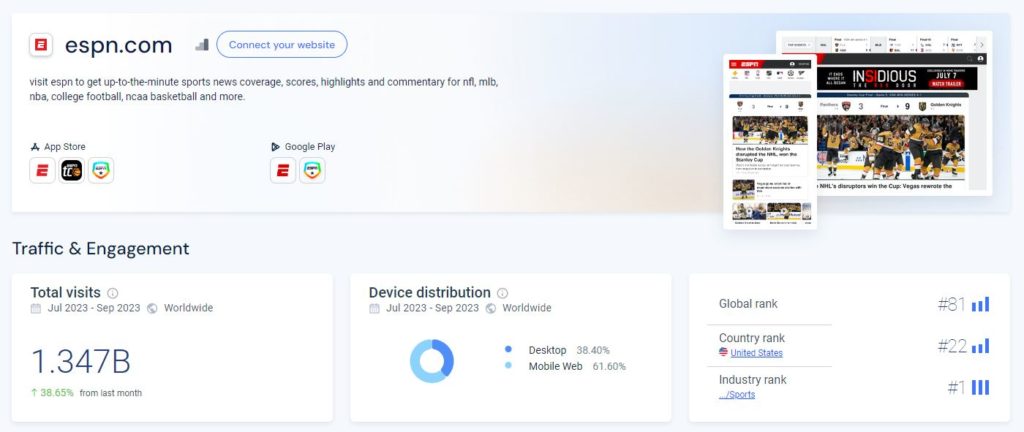The image size is (1024, 432).
Task: Open the United States country rank link
Action: (756, 353)
